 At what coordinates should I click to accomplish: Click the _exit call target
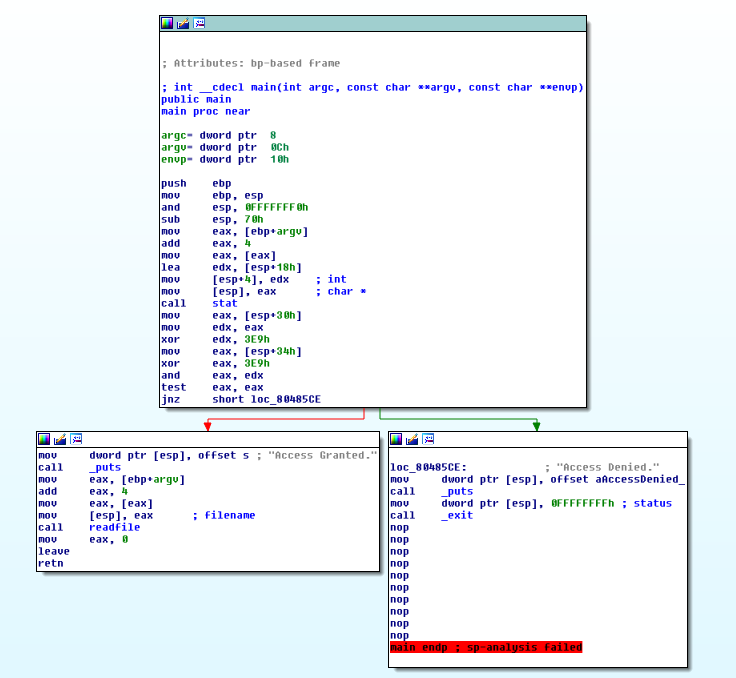(x=459, y=515)
